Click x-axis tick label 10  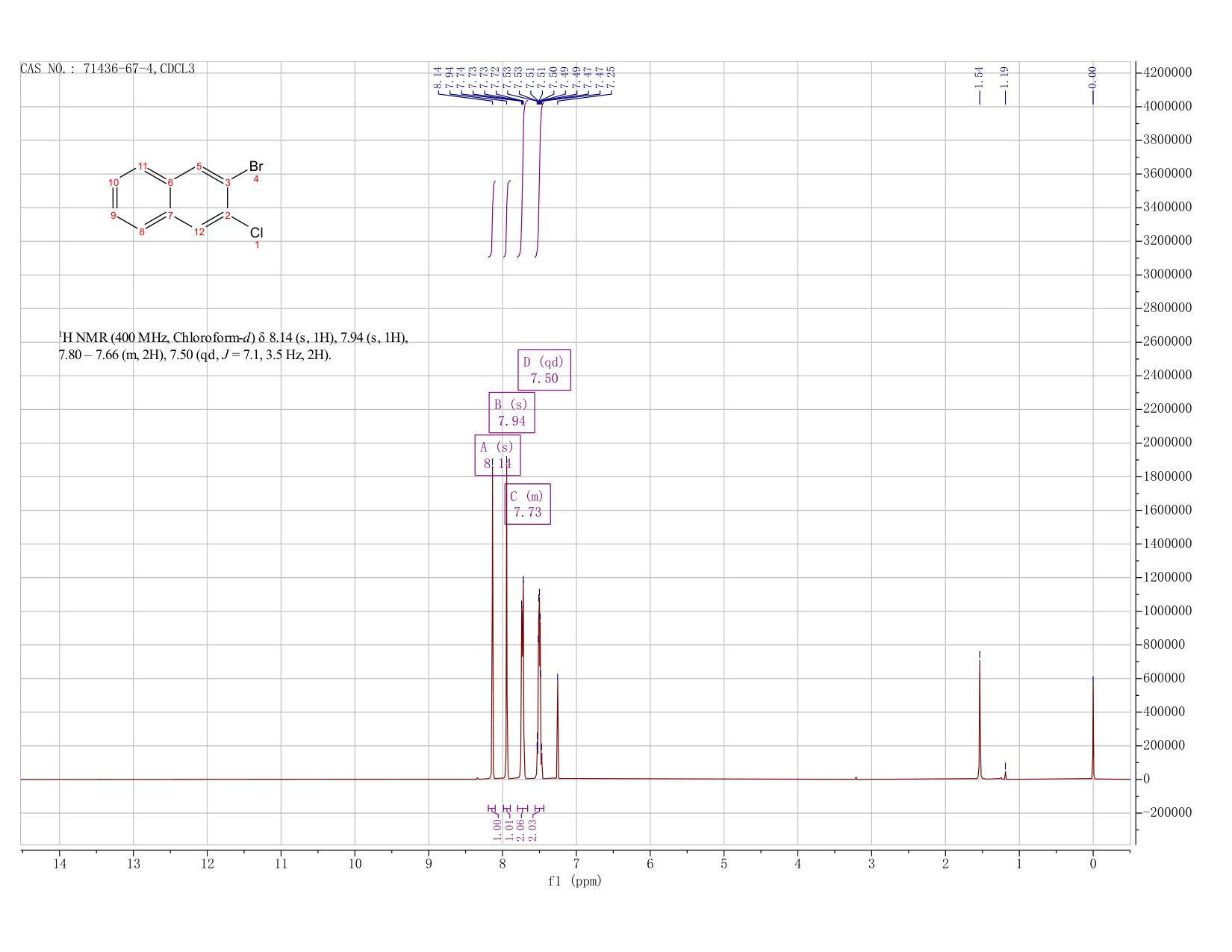point(355,864)
